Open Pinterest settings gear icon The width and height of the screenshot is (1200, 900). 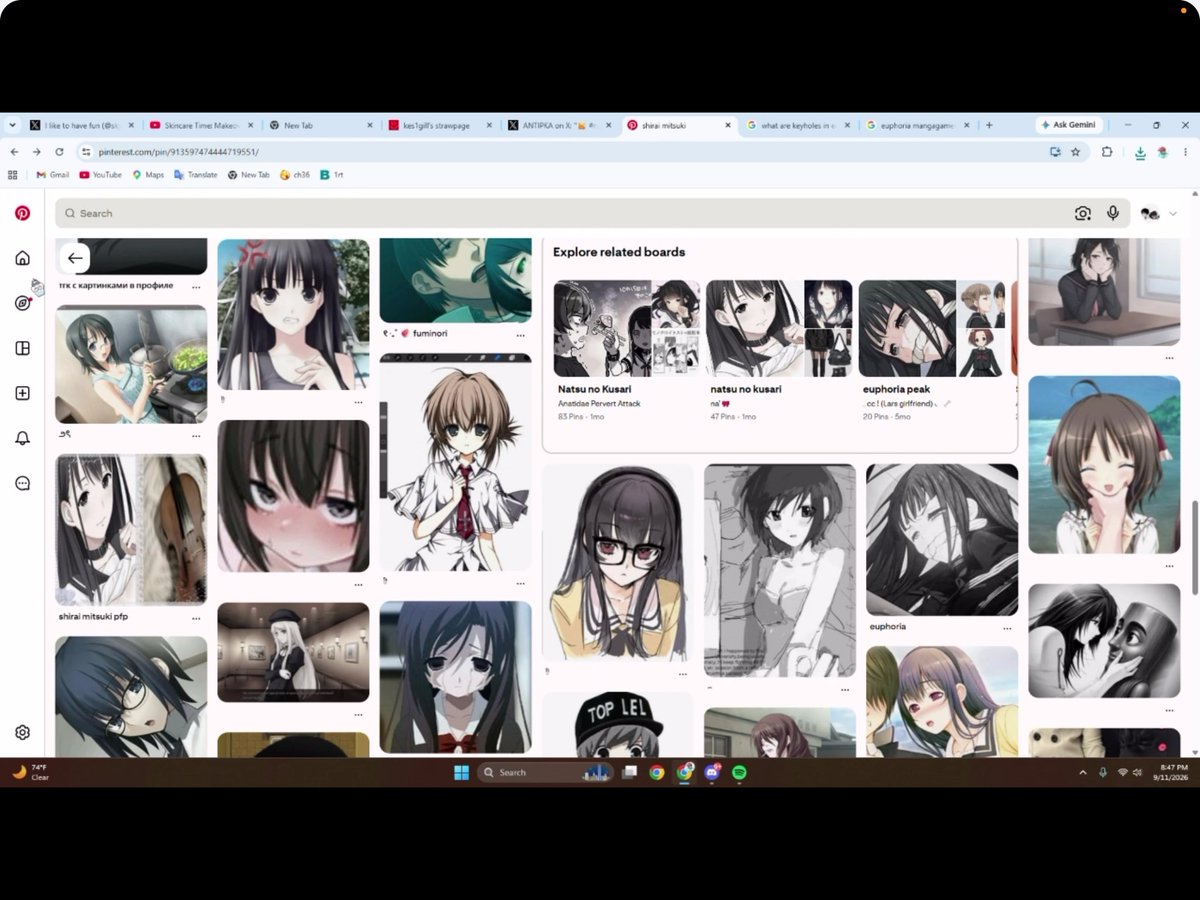[22, 732]
